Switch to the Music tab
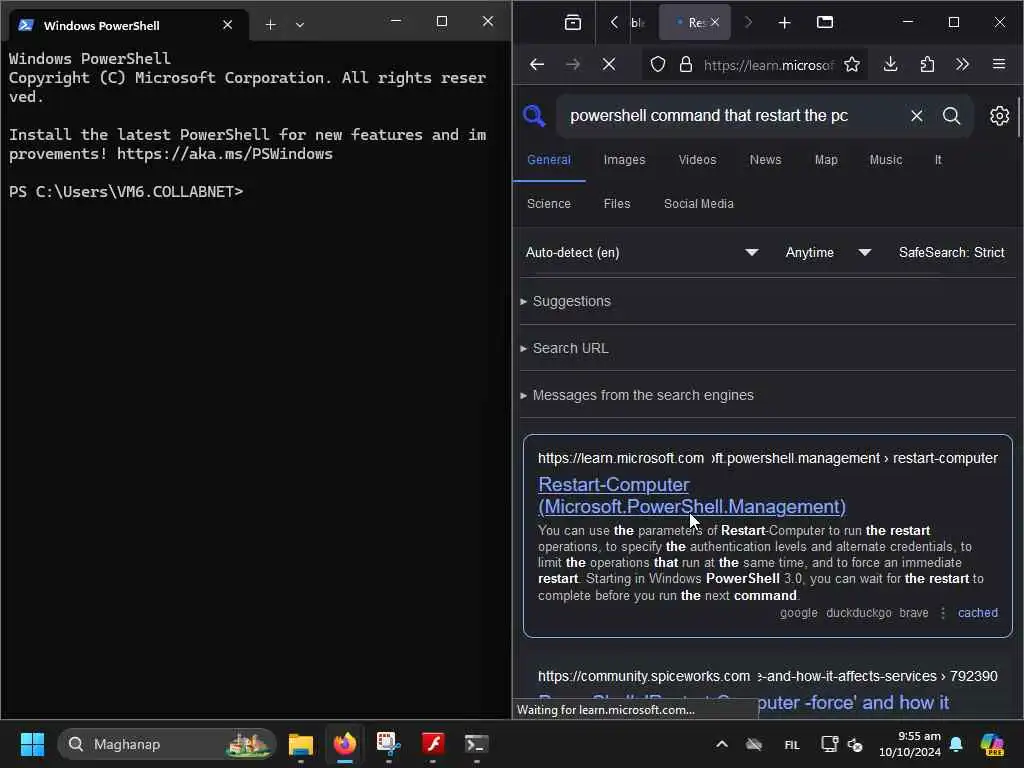This screenshot has width=1024, height=768. pyautogui.click(x=886, y=159)
